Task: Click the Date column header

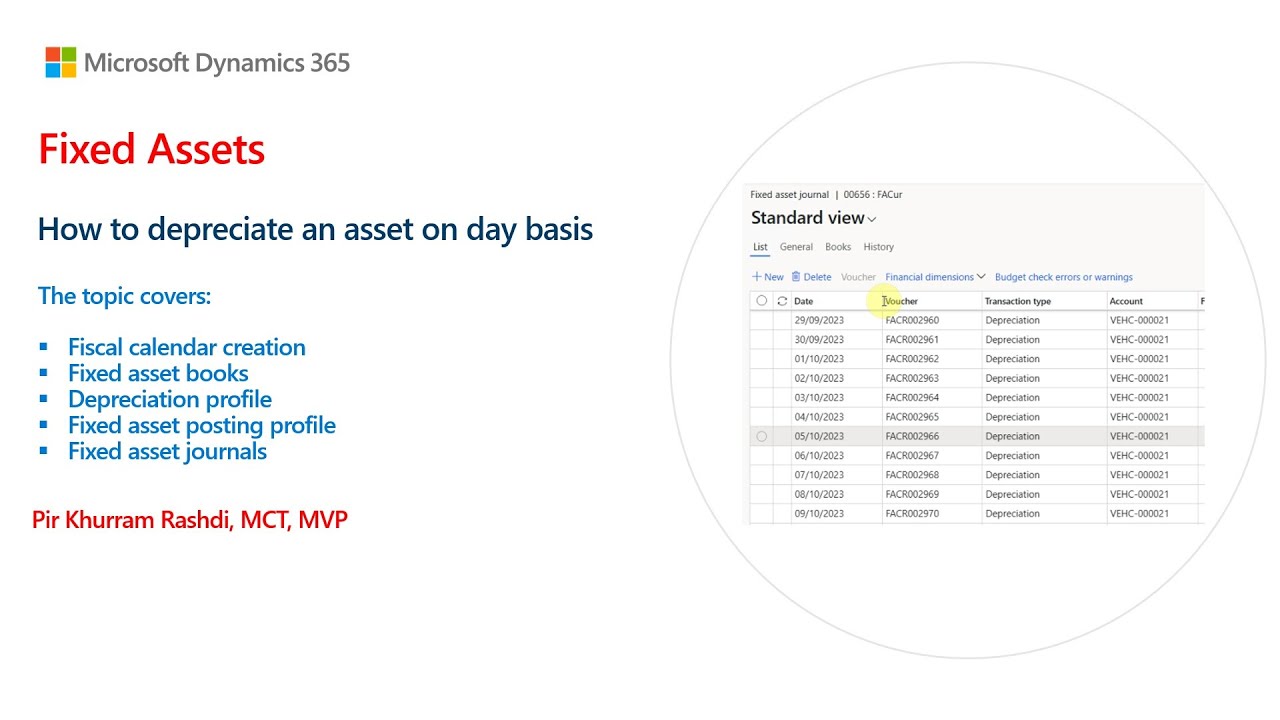Action: [803, 301]
